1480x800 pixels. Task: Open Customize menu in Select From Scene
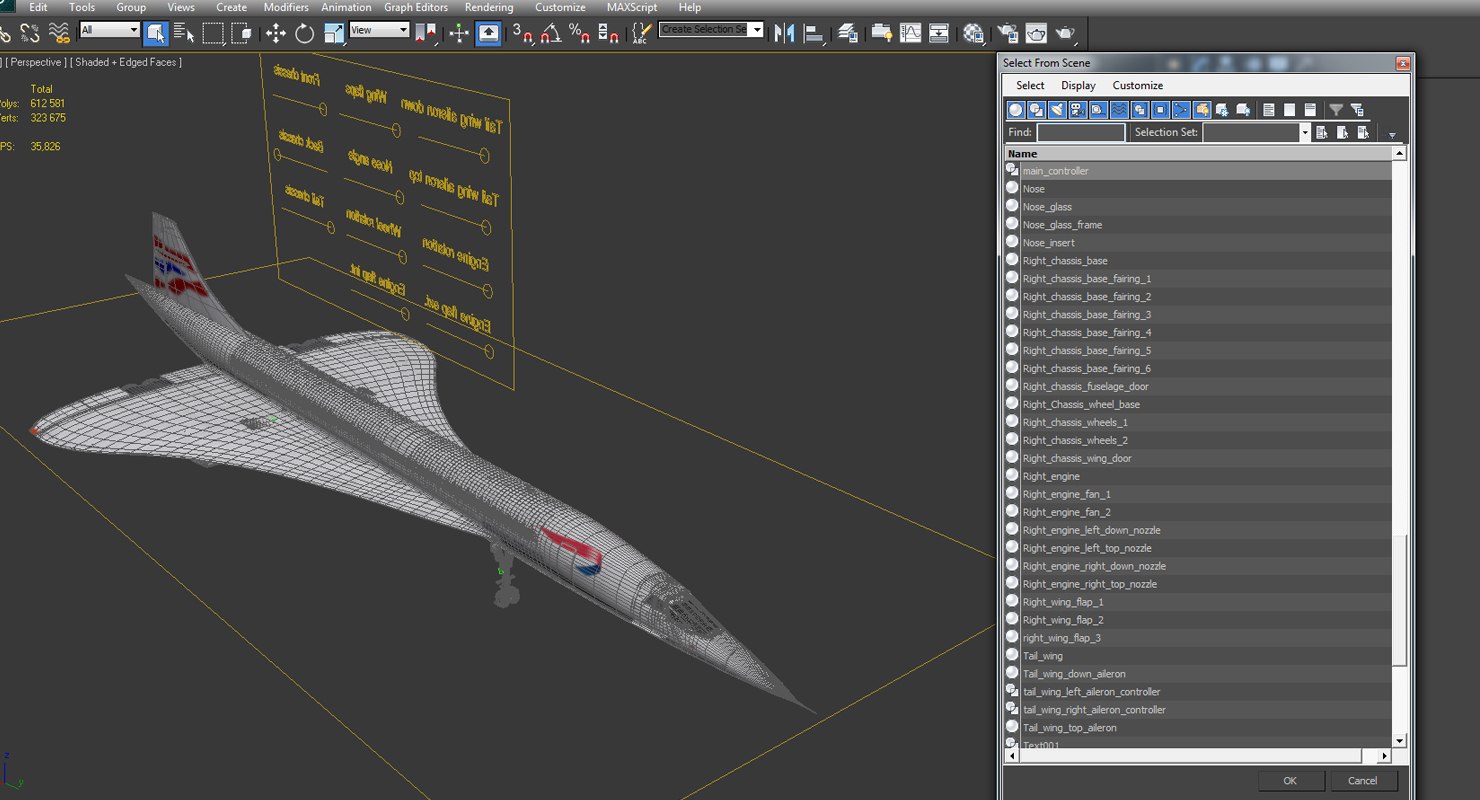point(1138,86)
